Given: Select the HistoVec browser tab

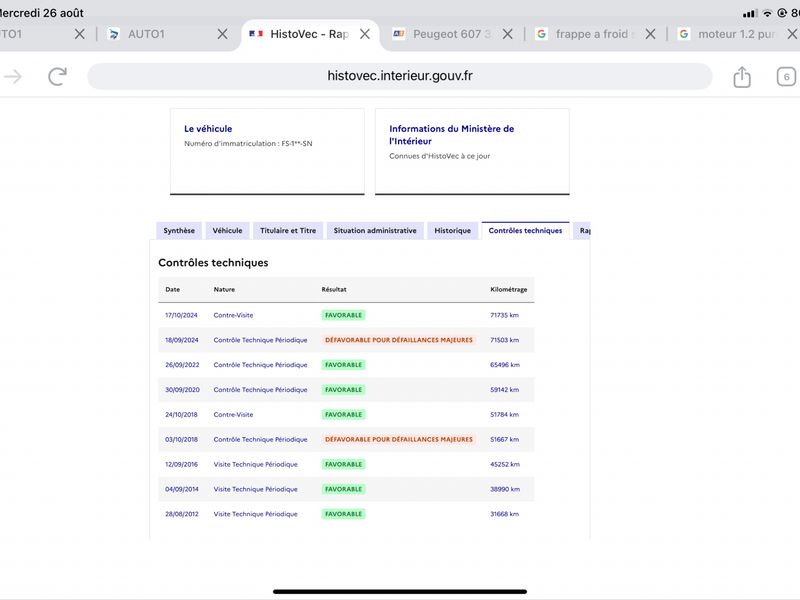Looking at the screenshot, I should 309,34.
